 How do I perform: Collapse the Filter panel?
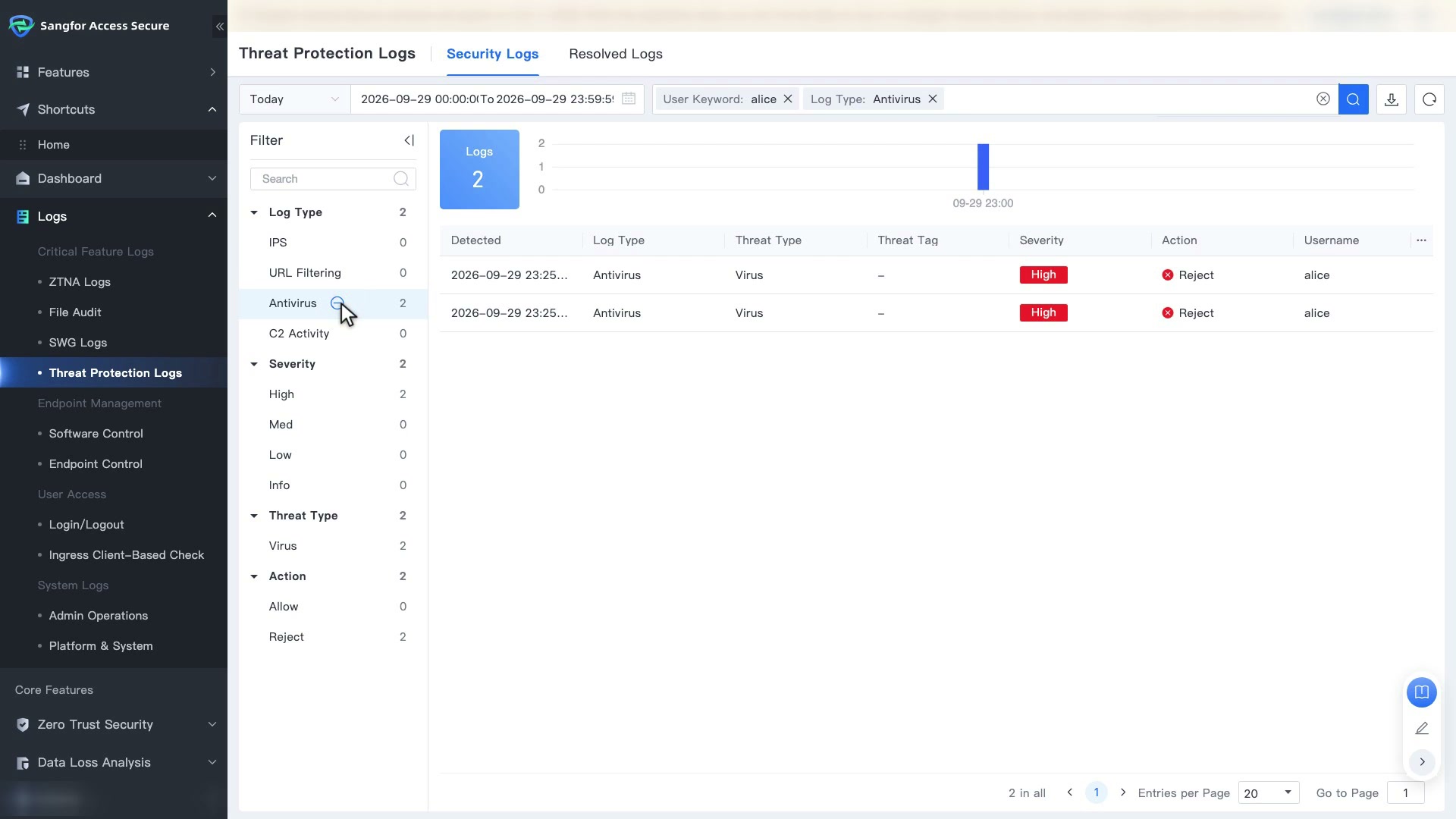pyautogui.click(x=409, y=140)
